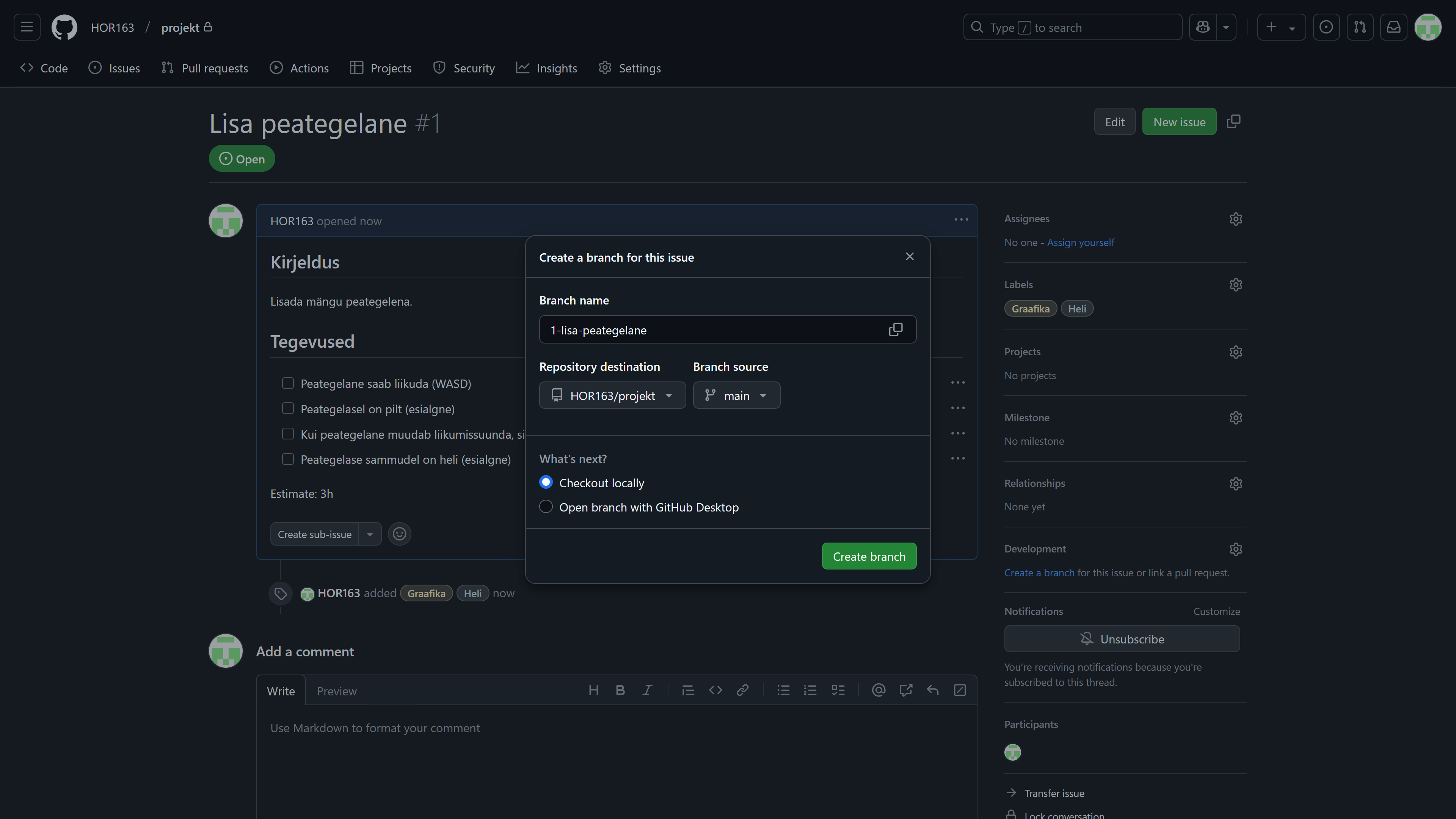The height and width of the screenshot is (819, 1456).
Task: Open user profile avatar menu
Action: point(1428,27)
